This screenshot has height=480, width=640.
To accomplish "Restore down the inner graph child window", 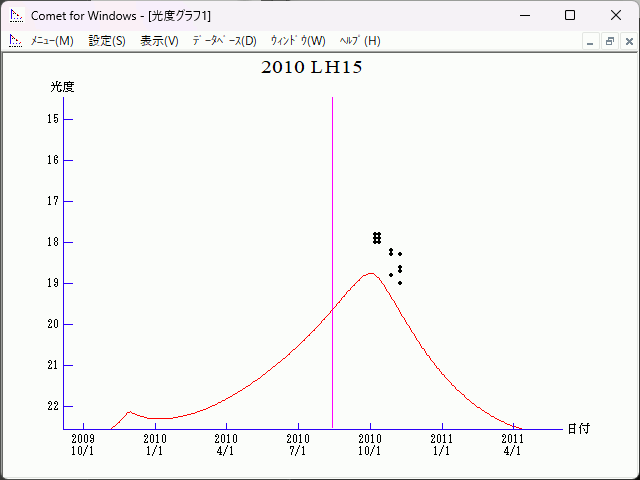I will 609,41.
